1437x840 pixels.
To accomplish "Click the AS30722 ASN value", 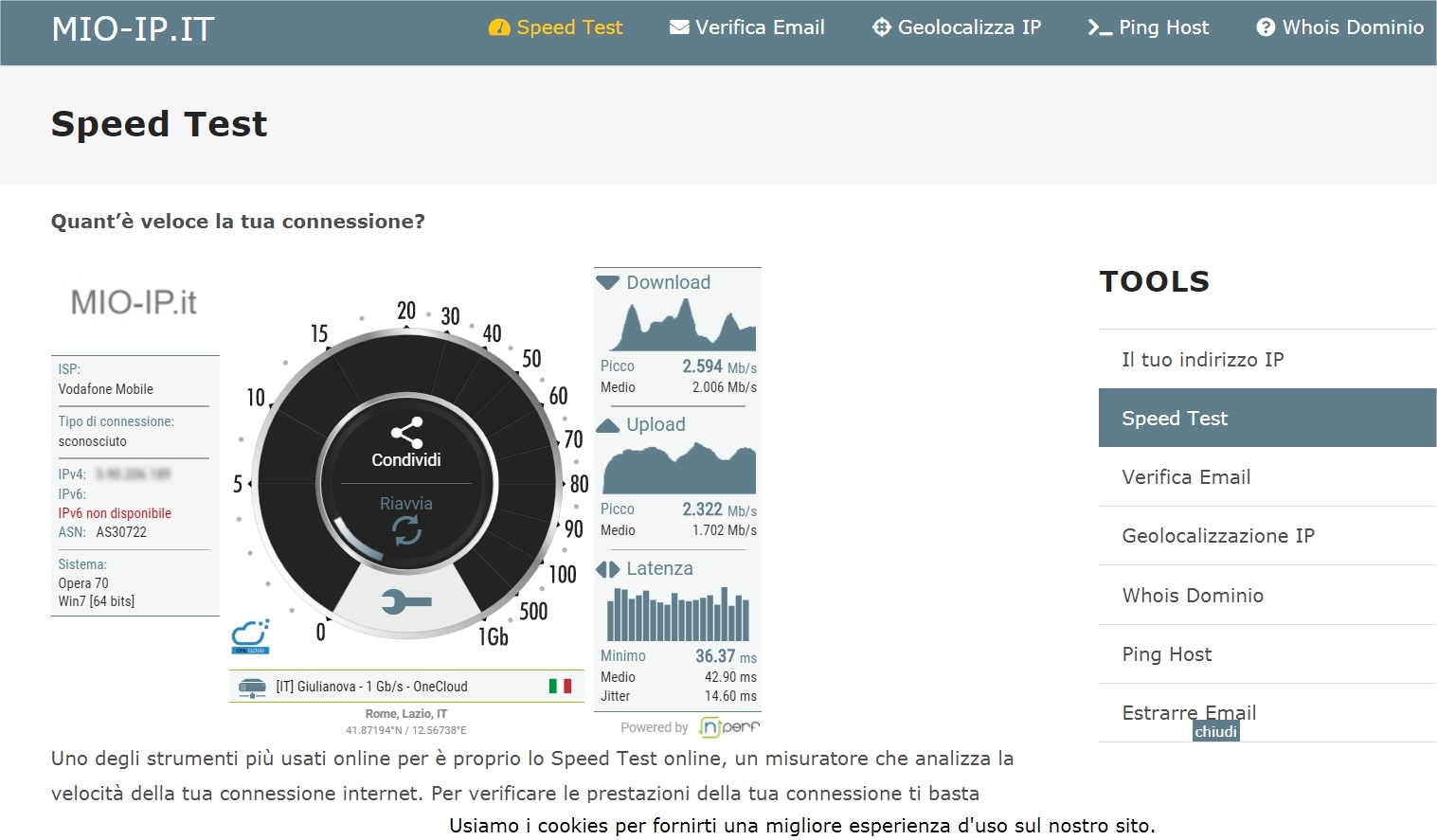I will pos(121,532).
